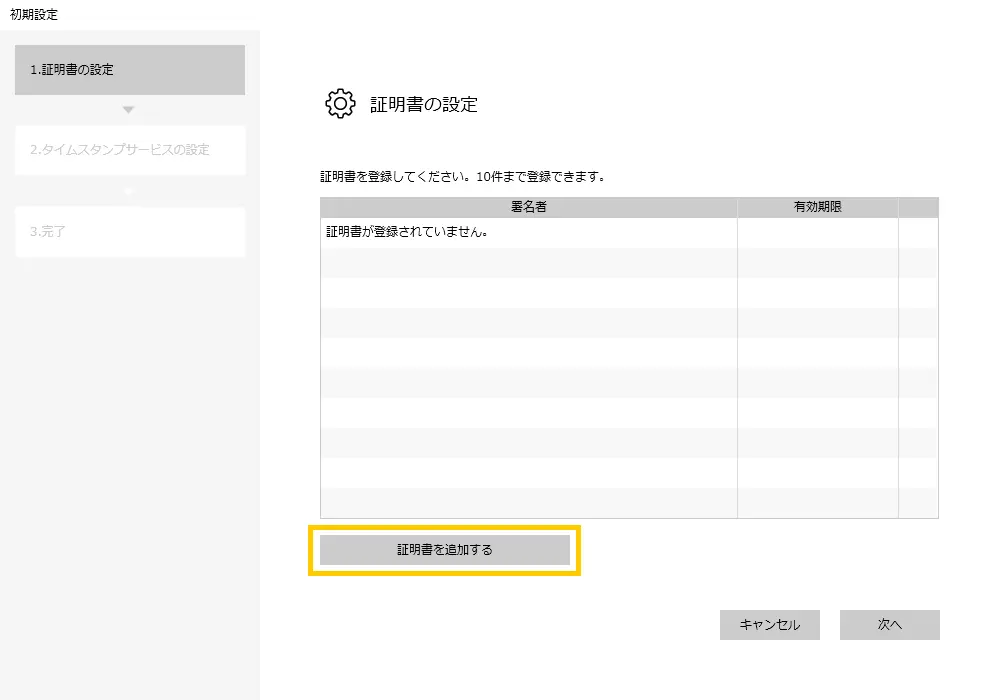Select the 1.証明書の設定 step
This screenshot has width=1000, height=700.
point(130,70)
